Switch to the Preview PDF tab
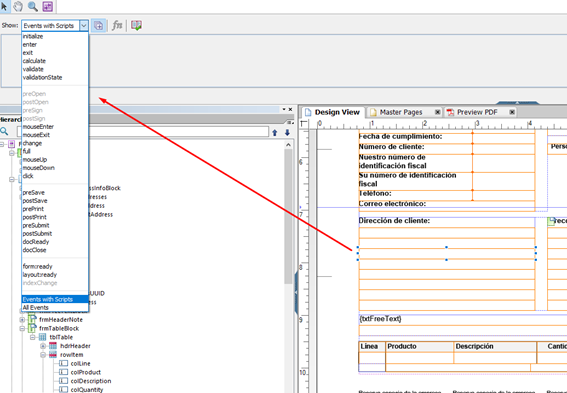 tap(477, 112)
